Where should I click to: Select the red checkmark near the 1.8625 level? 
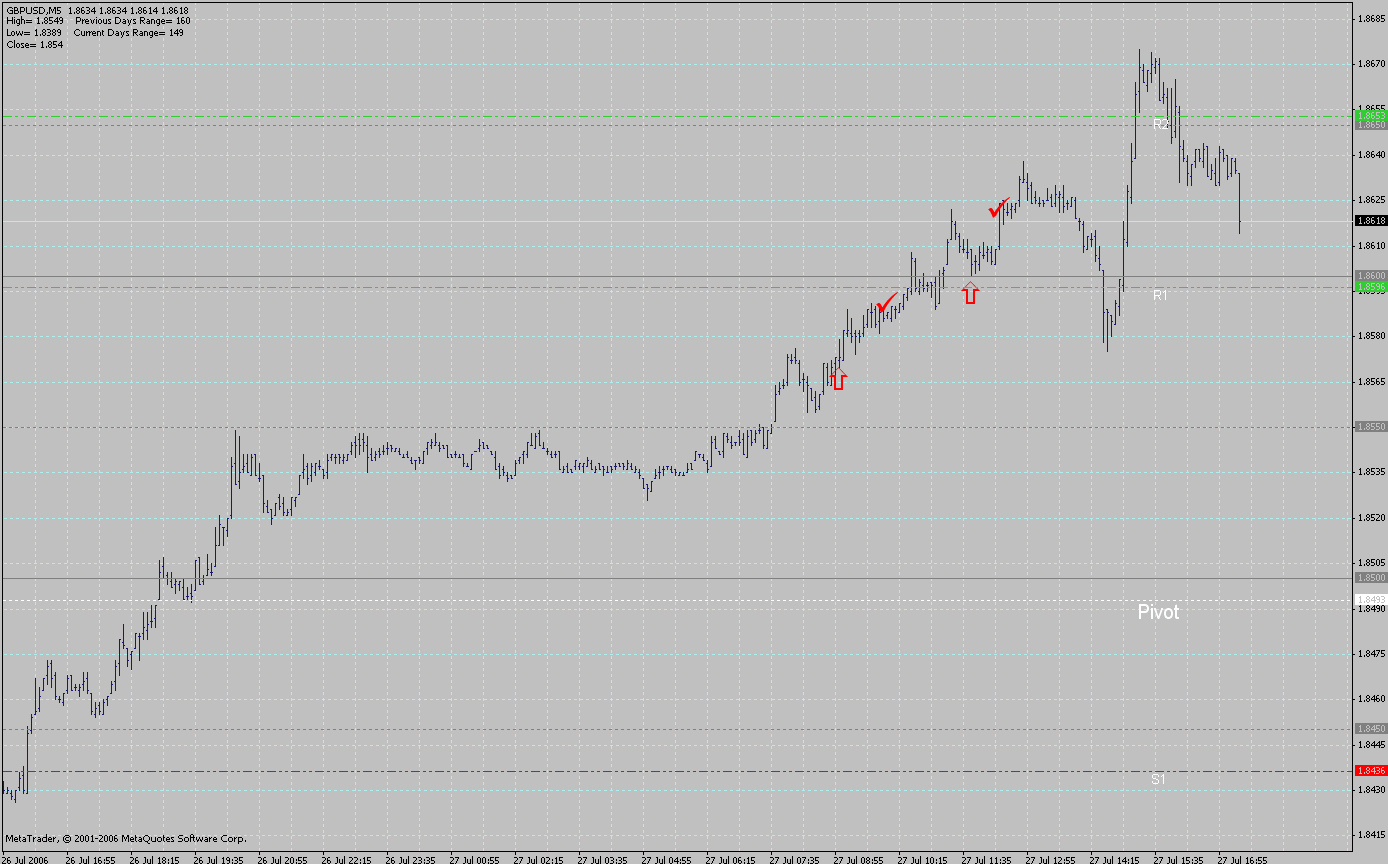tap(998, 208)
